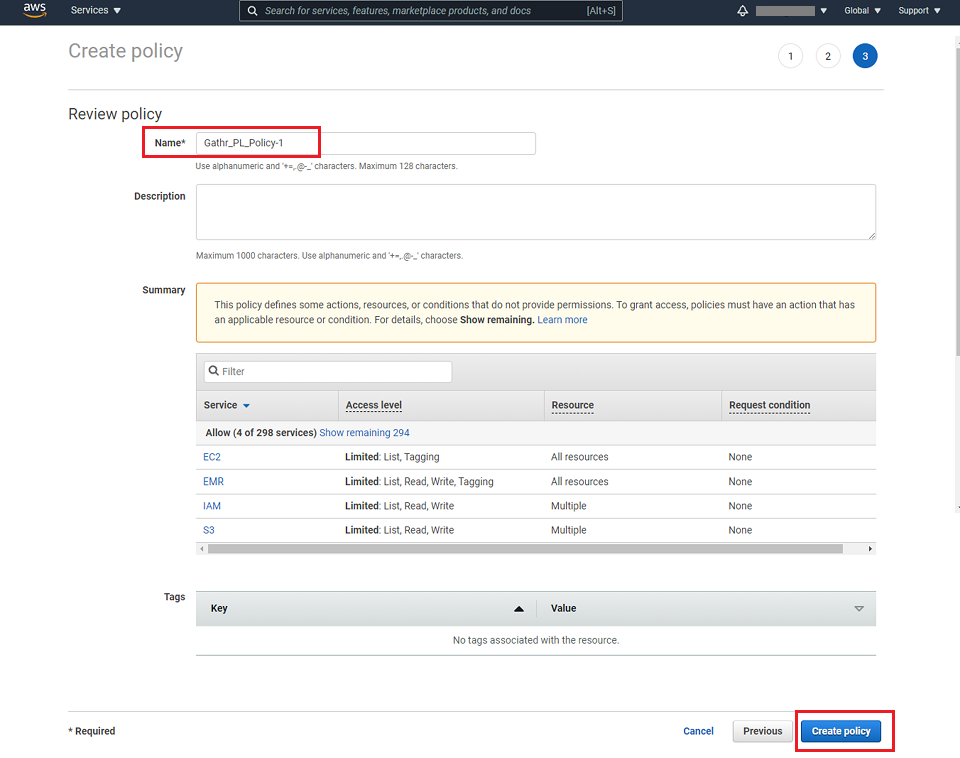
Task: Open the Learn more link
Action: pyautogui.click(x=562, y=320)
